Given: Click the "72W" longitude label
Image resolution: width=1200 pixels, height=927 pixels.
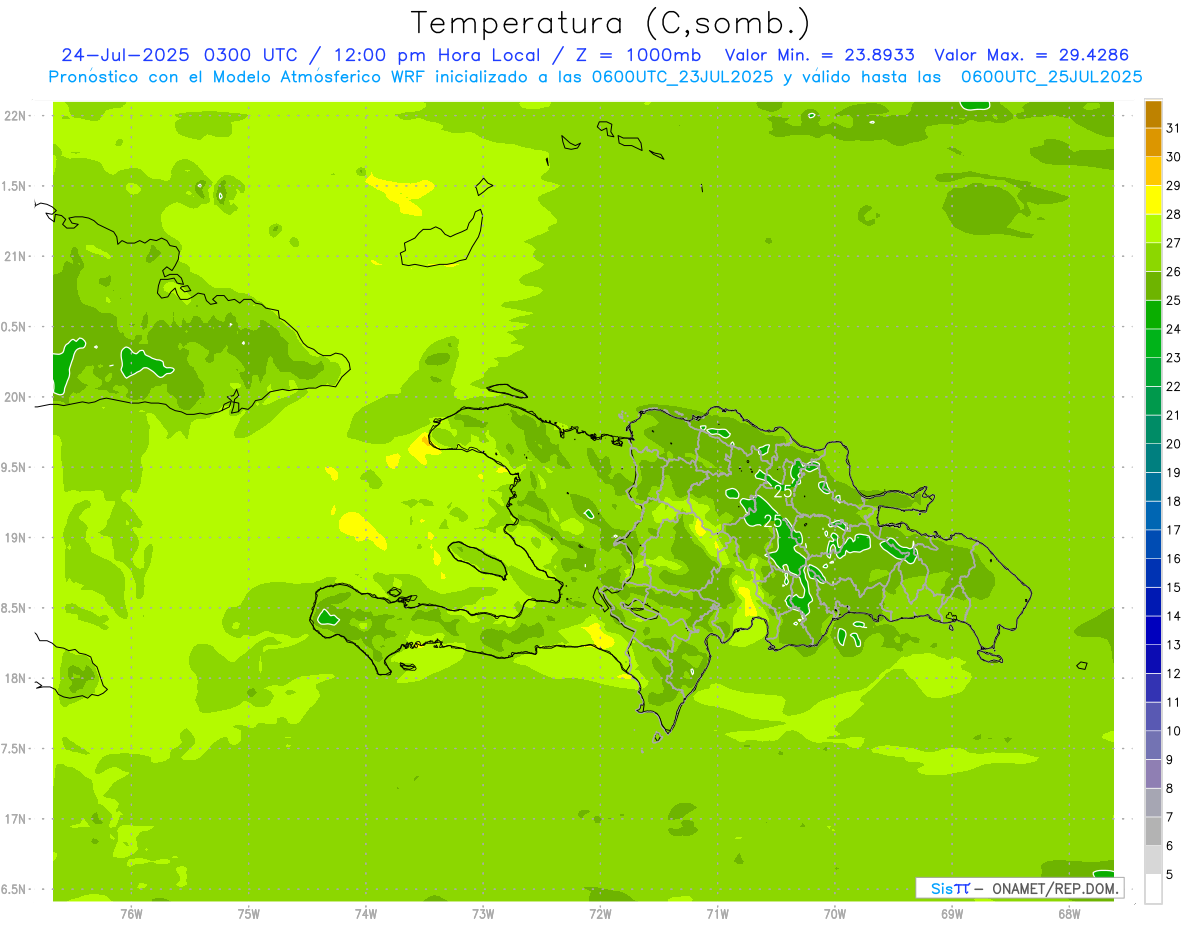Looking at the screenshot, I should tap(600, 913).
